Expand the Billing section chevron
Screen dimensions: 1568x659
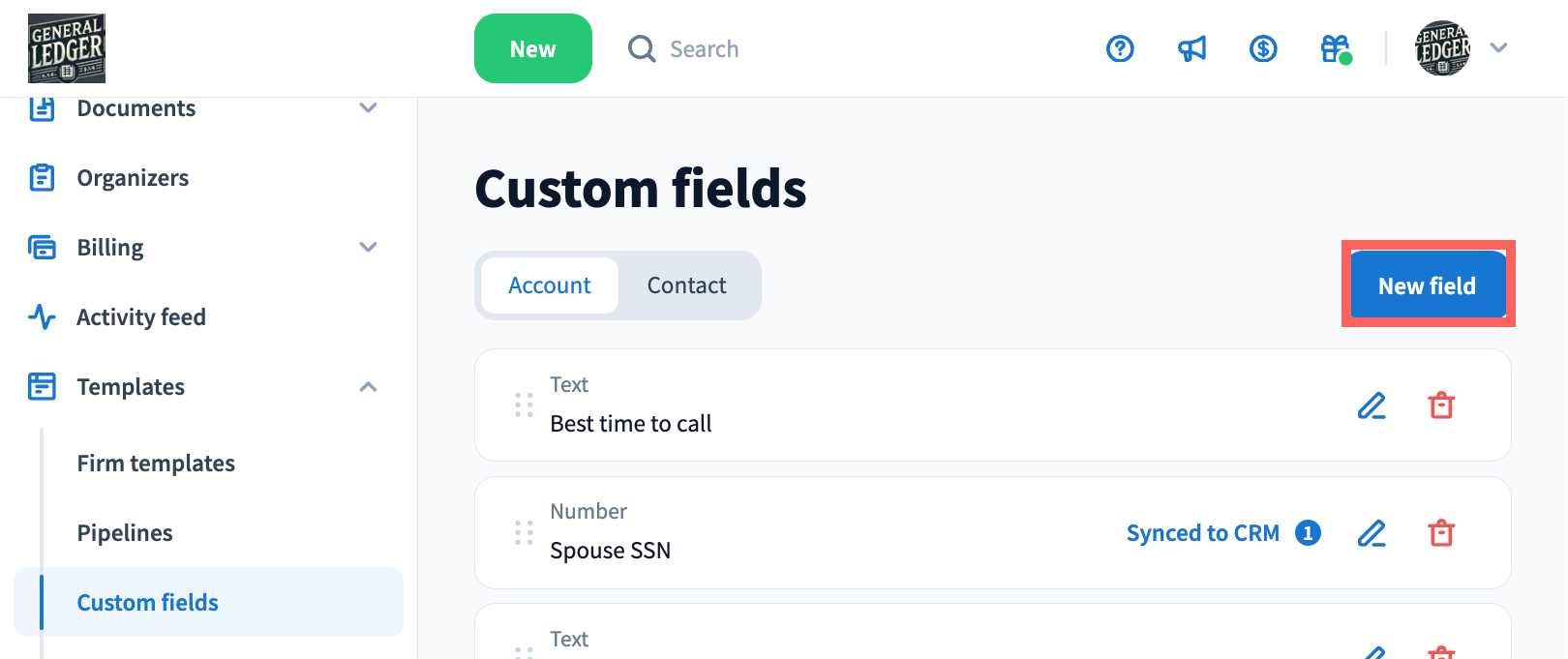click(x=368, y=248)
